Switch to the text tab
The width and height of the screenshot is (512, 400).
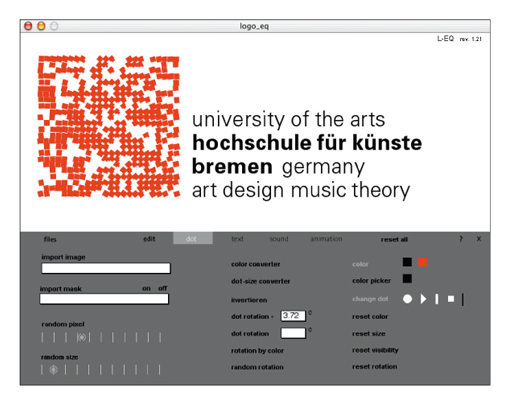click(x=237, y=239)
